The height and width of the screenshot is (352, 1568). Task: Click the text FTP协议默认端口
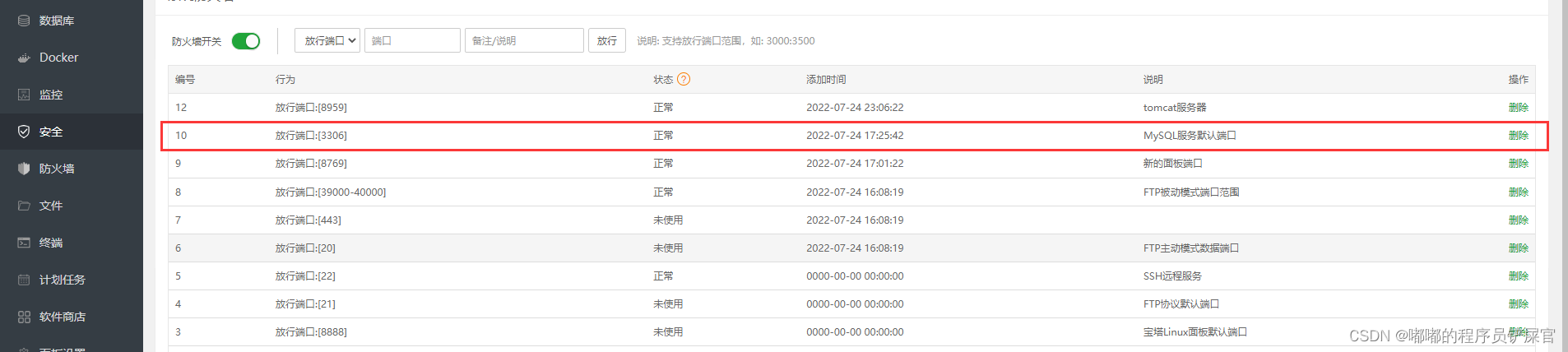pos(1181,304)
